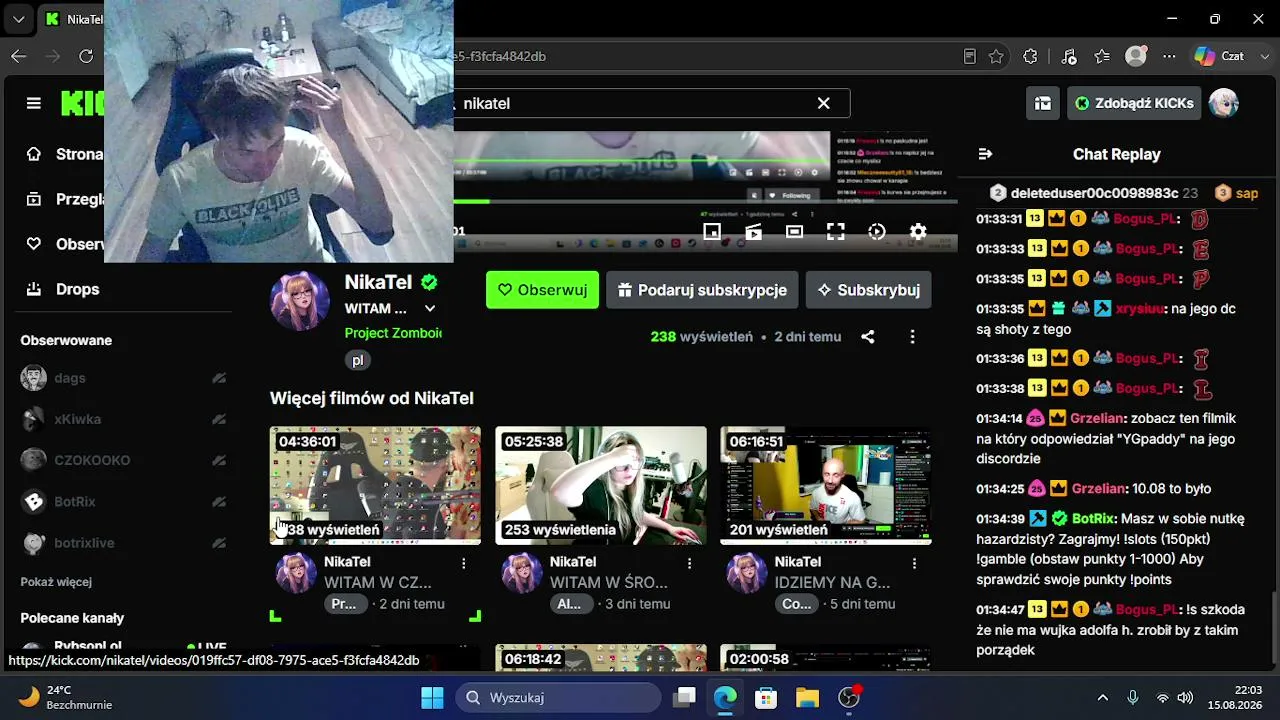This screenshot has width=1280, height=720.
Task: Click the Wyszukaj taskbar search box
Action: pos(559,698)
